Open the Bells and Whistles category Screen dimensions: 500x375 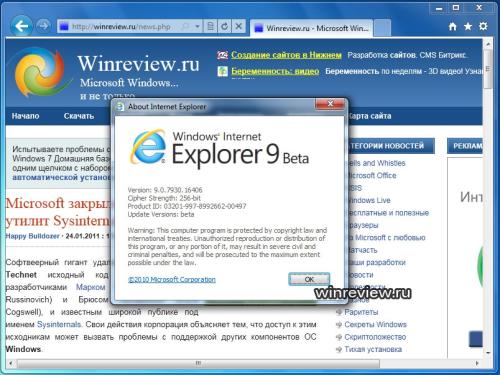click(377, 163)
